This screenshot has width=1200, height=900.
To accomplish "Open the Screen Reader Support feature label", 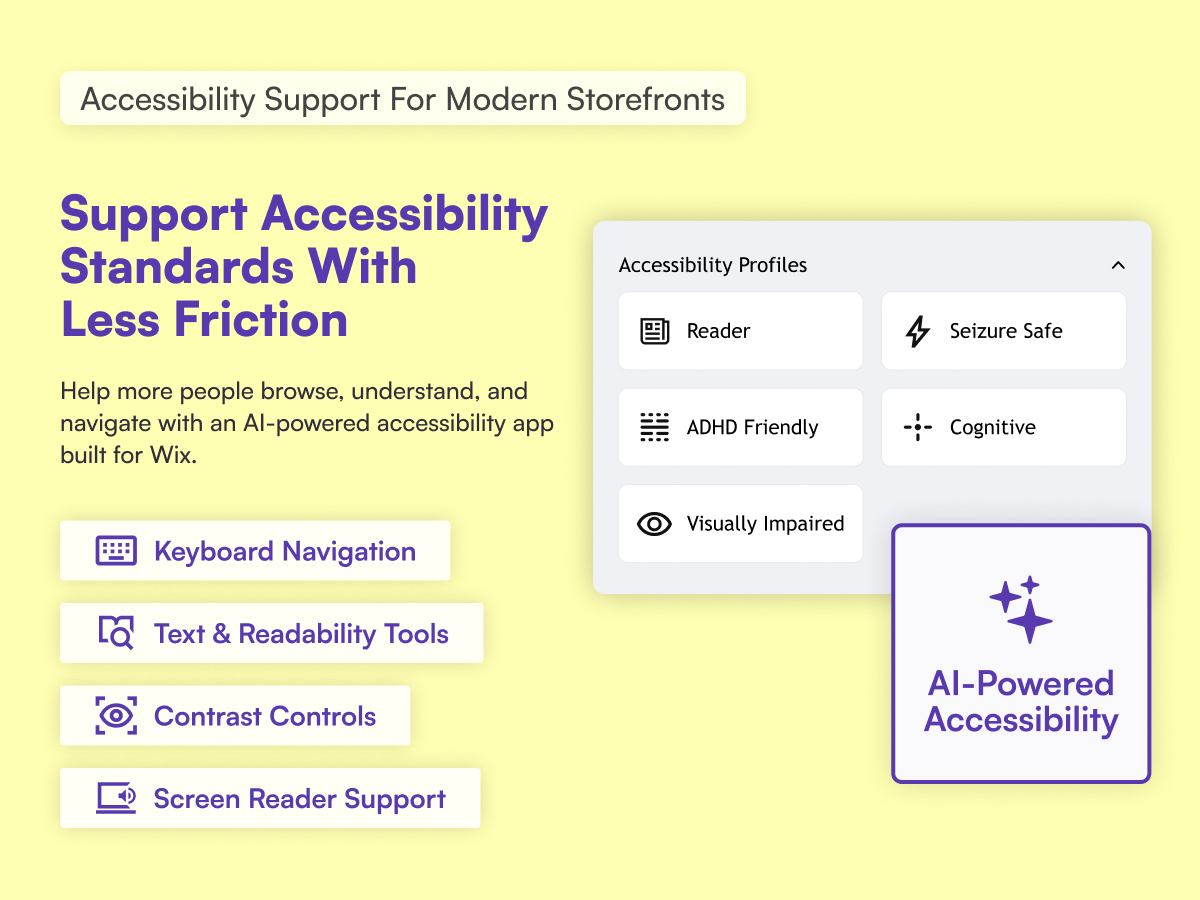I will click(x=299, y=798).
